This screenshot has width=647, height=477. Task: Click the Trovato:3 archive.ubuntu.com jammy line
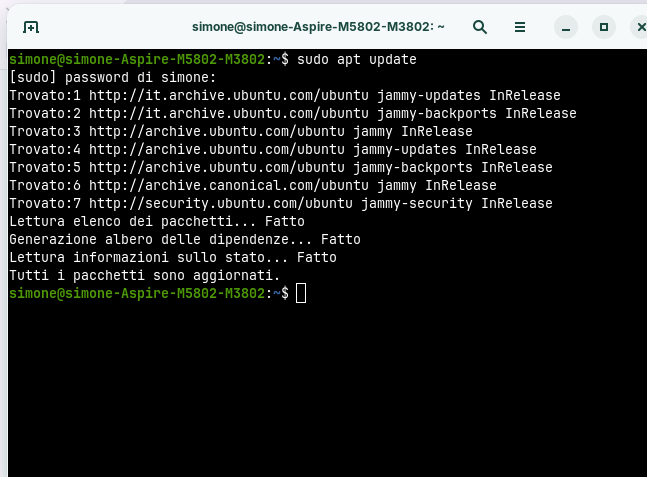[x=241, y=132]
